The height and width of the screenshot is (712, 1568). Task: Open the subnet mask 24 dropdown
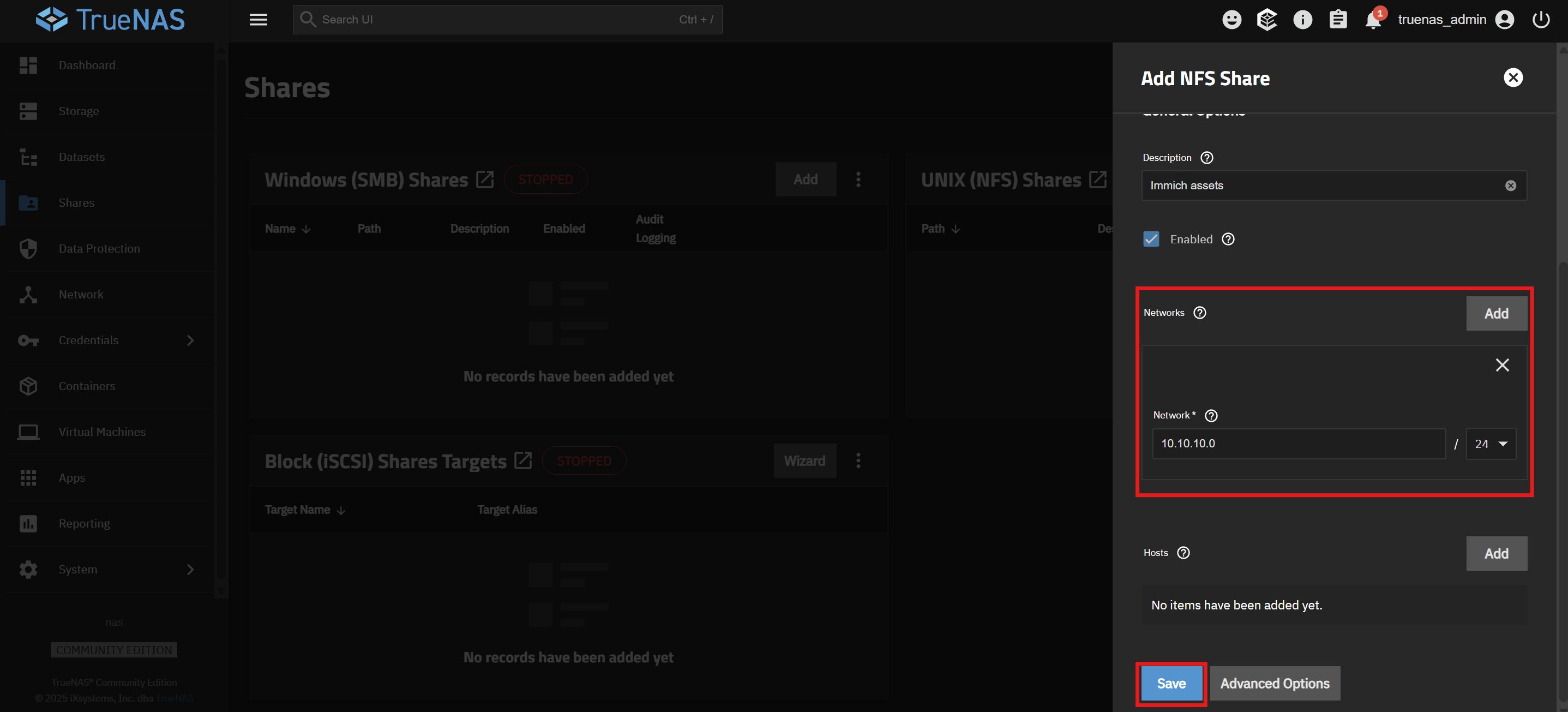tap(1490, 444)
